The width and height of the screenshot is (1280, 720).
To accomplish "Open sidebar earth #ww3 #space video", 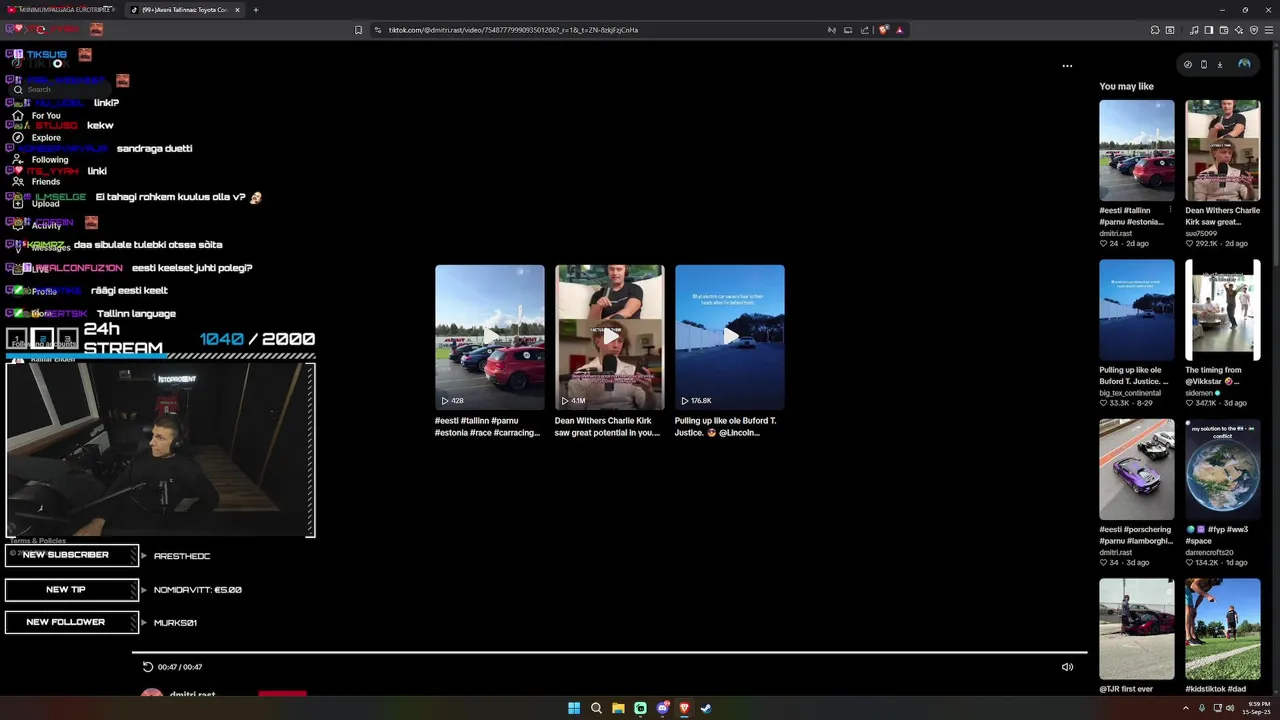I will tap(1223, 469).
